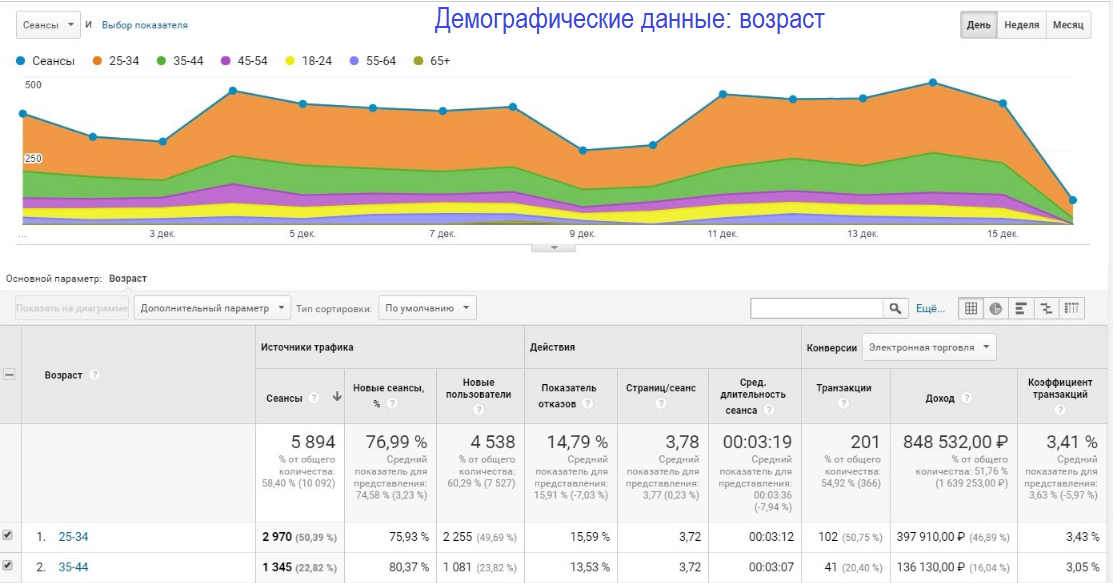
Task: Sort by the Сеансы column header
Action: (284, 398)
